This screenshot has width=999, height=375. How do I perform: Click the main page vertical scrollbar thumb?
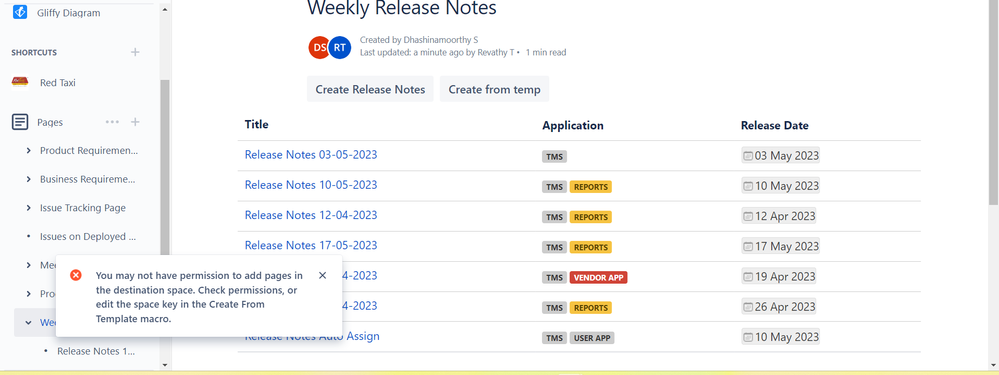tap(994, 102)
